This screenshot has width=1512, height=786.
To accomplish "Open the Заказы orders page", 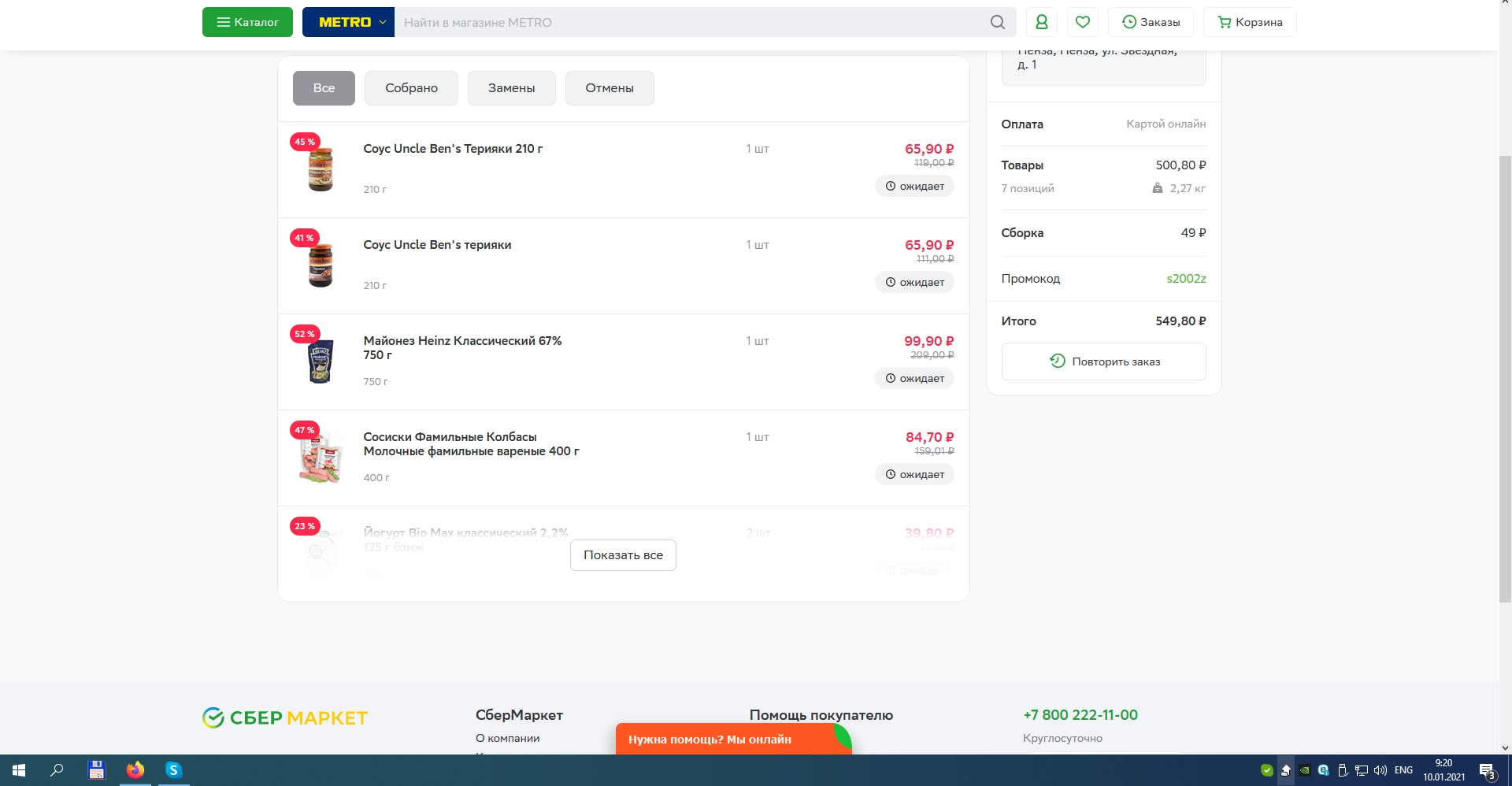I will point(1151,22).
